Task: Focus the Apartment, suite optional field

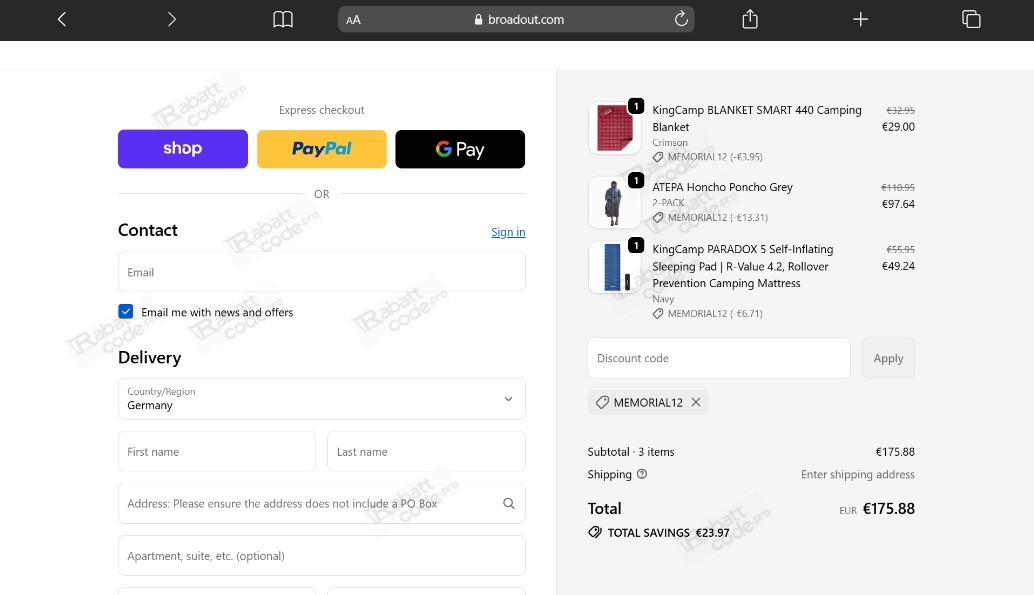Action: (322, 555)
